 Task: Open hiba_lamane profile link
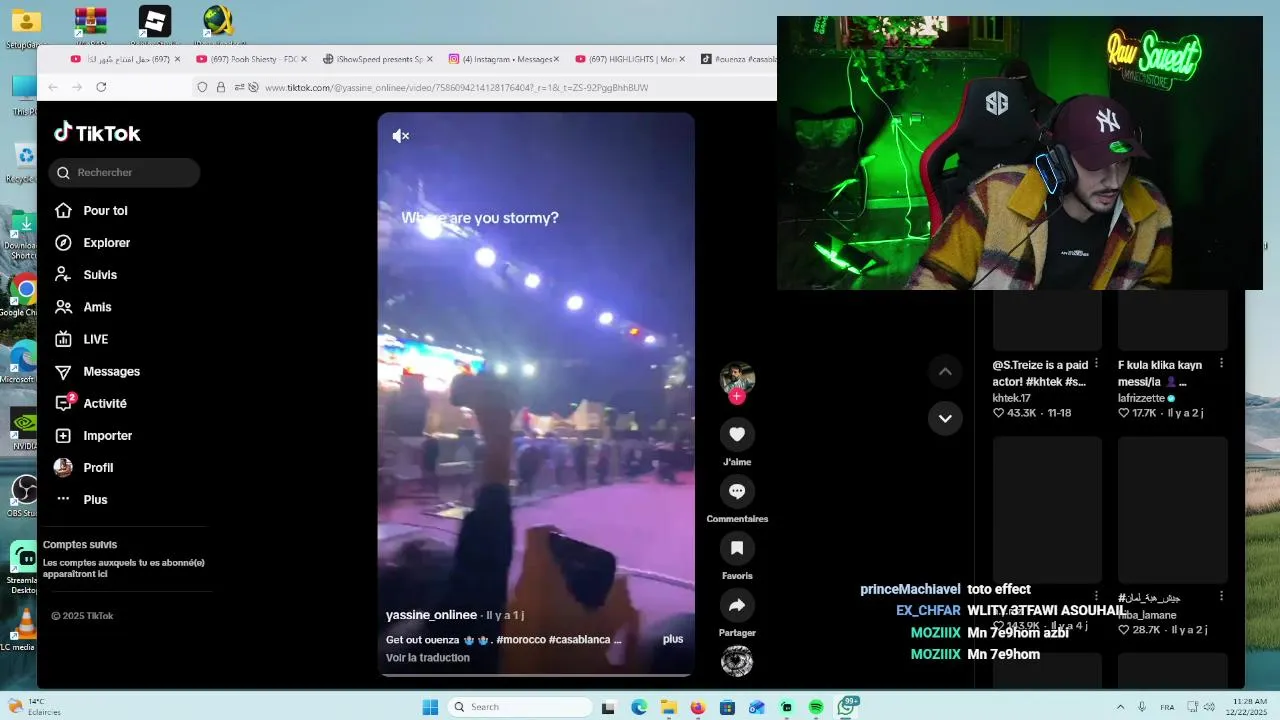(1147, 615)
